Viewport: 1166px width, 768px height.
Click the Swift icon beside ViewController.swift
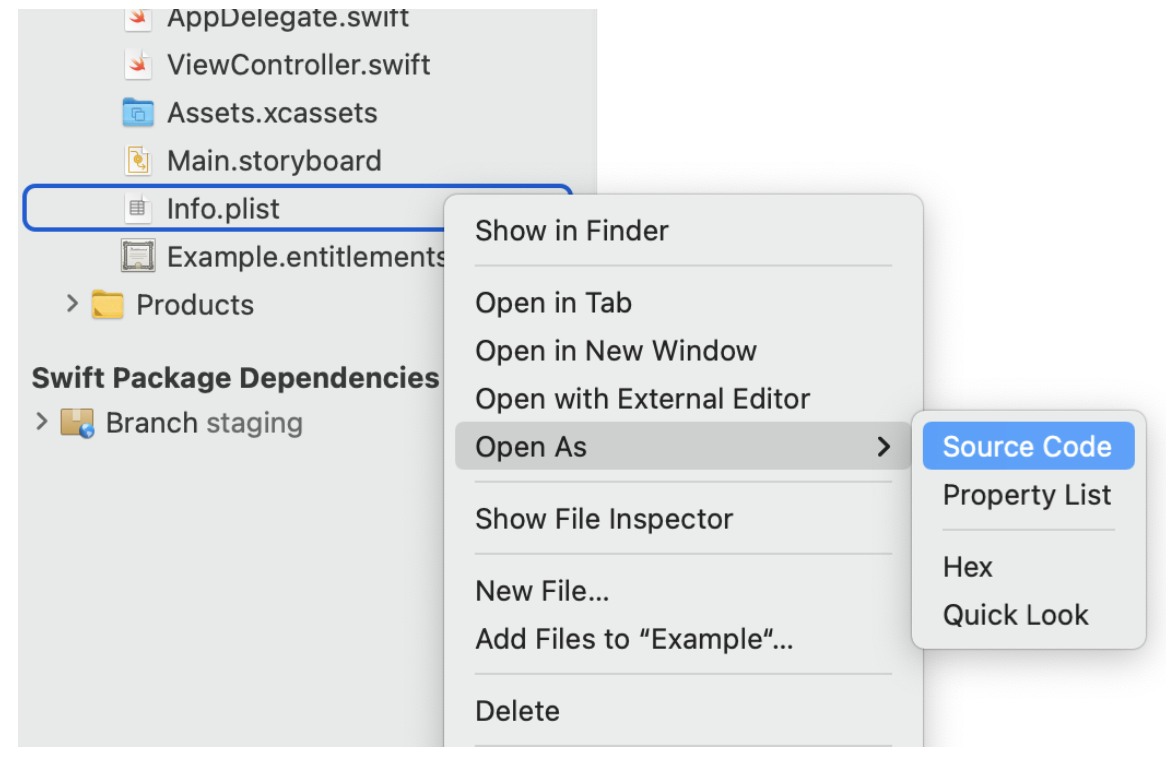138,65
